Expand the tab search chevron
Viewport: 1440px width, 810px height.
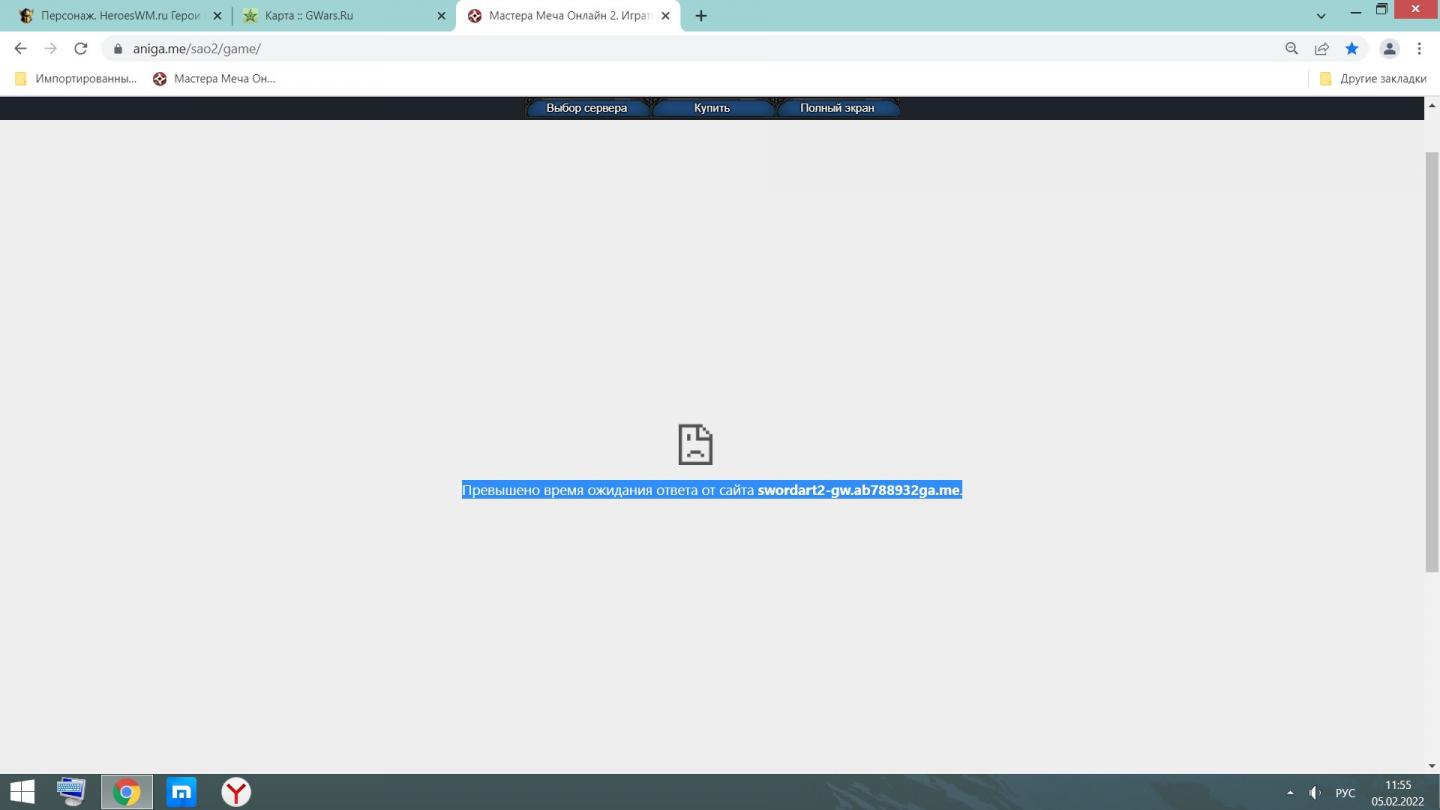pos(1321,16)
